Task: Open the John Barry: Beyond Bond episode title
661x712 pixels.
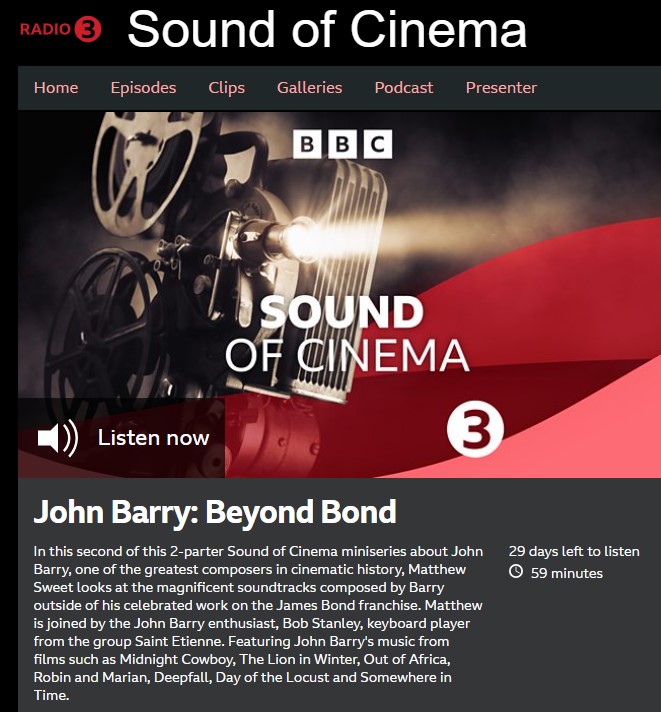Action: [215, 512]
